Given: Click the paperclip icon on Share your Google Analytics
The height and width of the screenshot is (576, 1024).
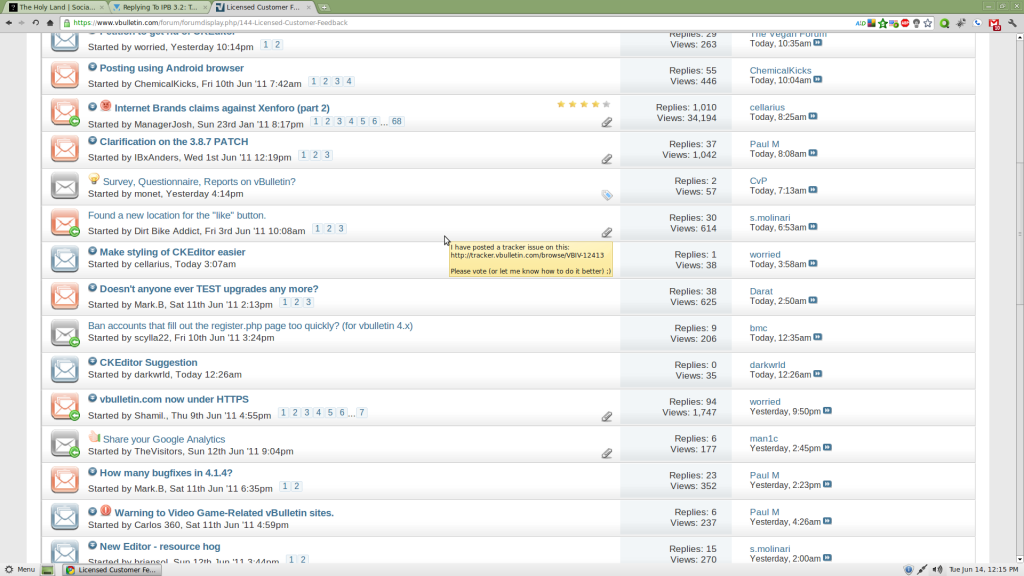Looking at the screenshot, I should pyautogui.click(x=607, y=453).
